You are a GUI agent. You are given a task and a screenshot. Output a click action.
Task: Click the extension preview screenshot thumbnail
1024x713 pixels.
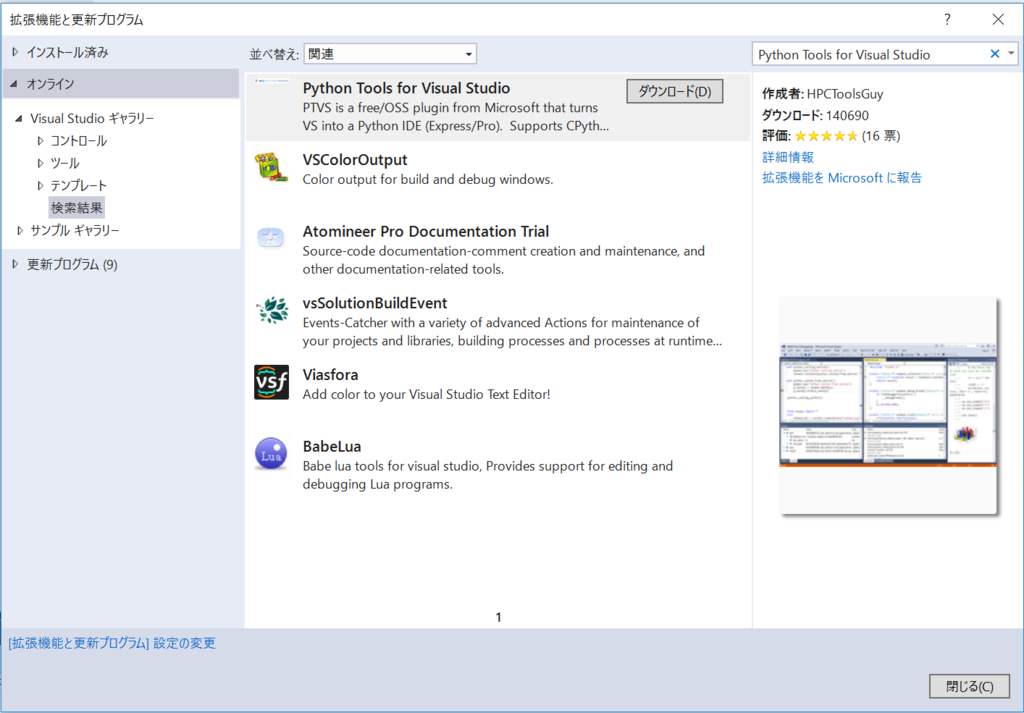888,406
